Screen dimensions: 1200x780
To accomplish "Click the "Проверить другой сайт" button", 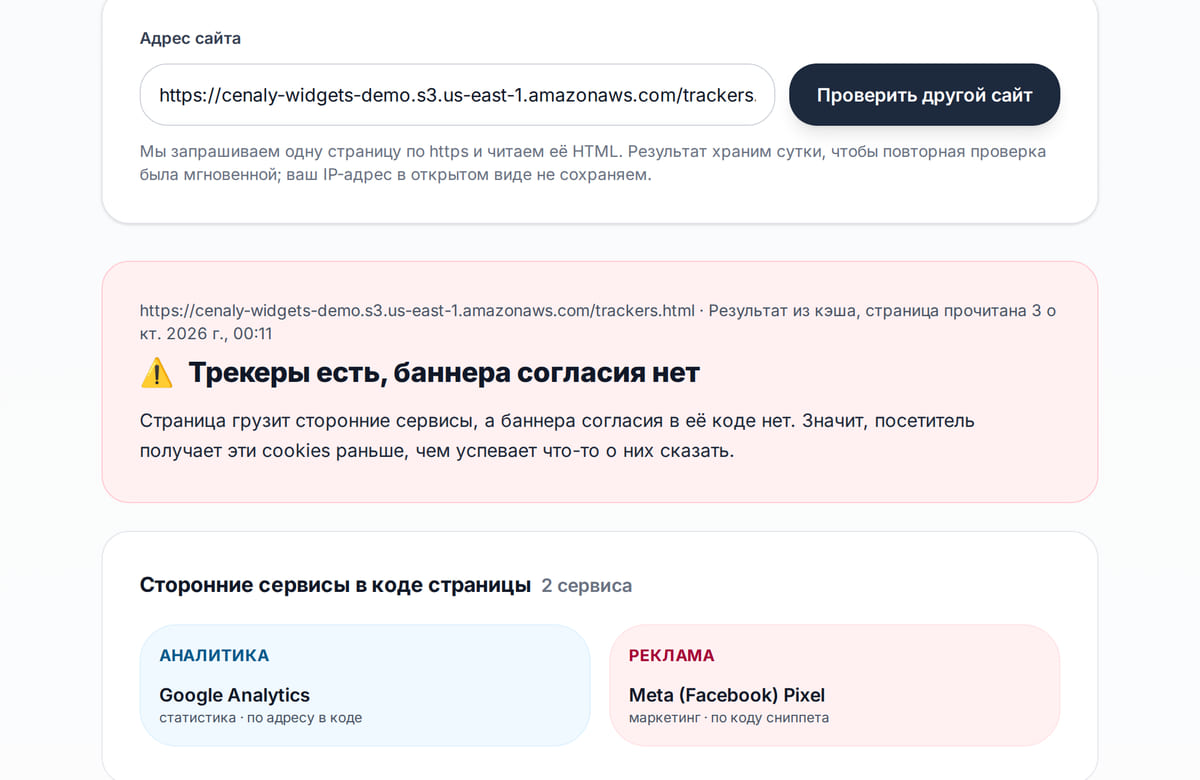I will (x=924, y=95).
